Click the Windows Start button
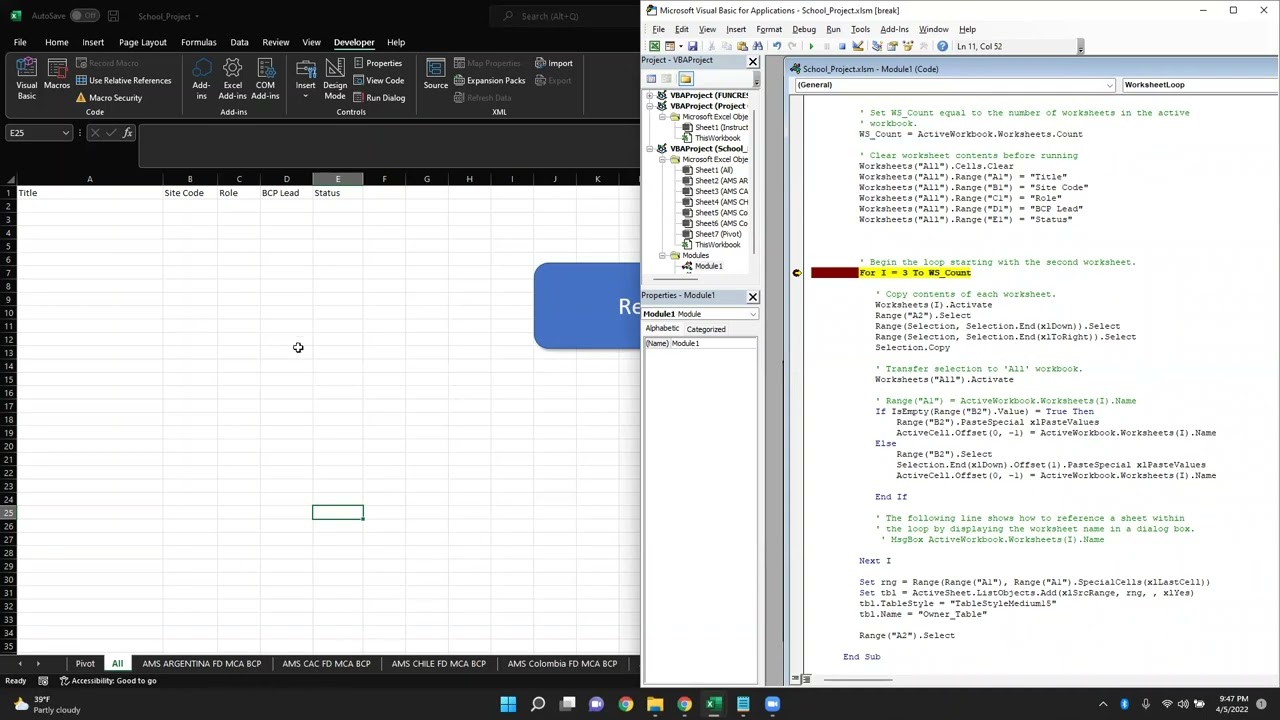 click(508, 704)
